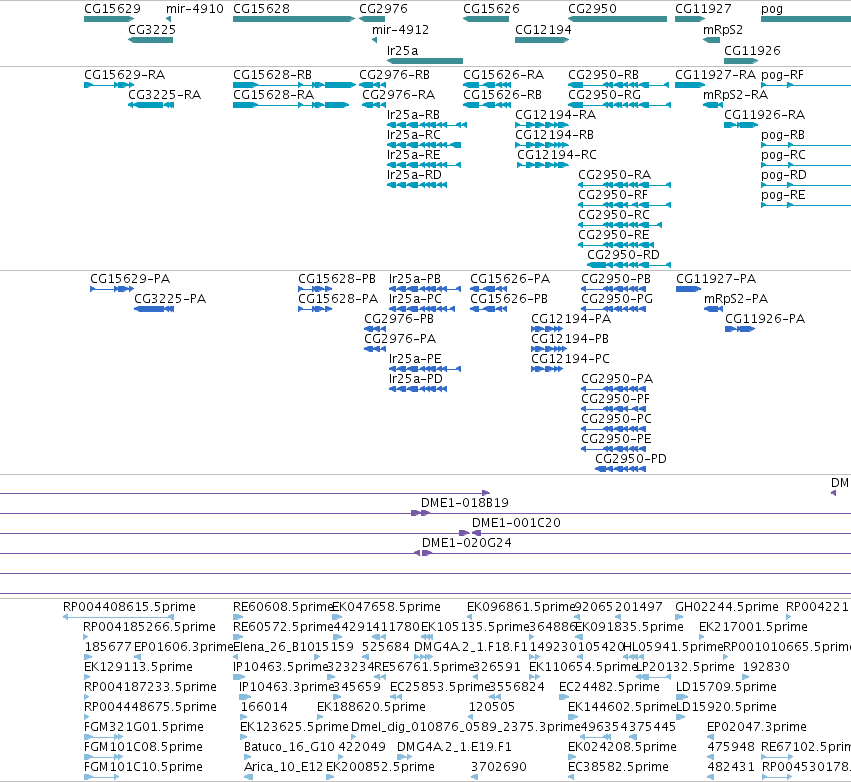Open protein CG15628-PB
Viewport: 851px width, 782px height.
click(337, 278)
